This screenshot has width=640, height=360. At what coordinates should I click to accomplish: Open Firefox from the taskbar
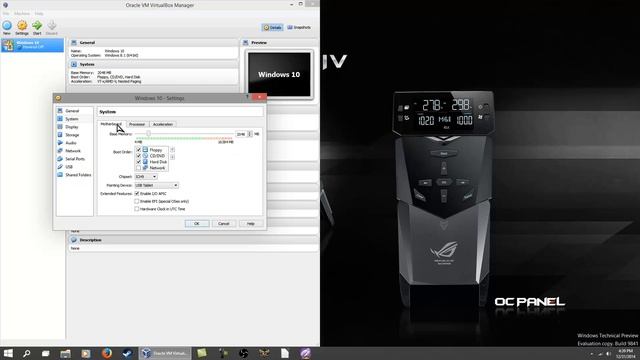tap(107, 353)
